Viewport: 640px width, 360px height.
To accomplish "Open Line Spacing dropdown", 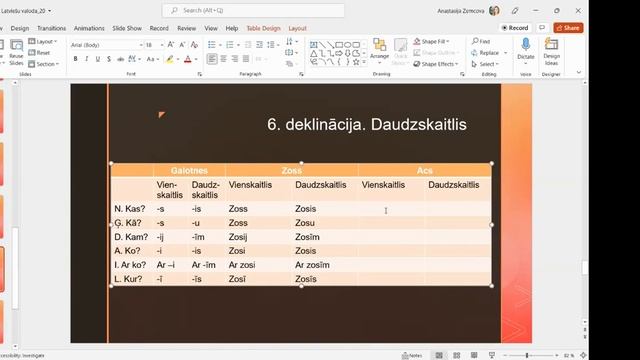I will coord(272,45).
